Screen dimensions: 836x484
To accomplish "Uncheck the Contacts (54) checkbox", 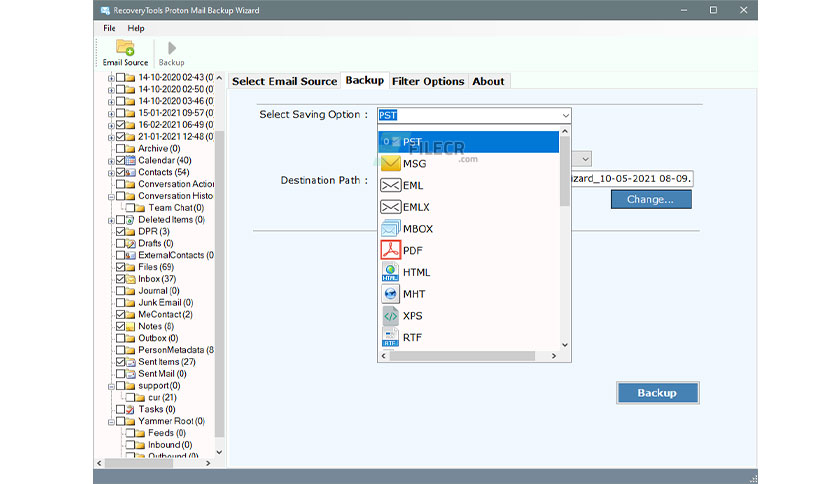I will click(120, 172).
